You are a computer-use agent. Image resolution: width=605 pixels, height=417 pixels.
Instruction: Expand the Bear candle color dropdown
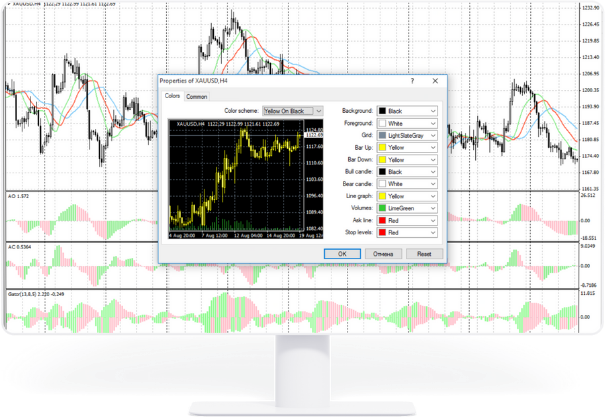pyautogui.click(x=407, y=184)
